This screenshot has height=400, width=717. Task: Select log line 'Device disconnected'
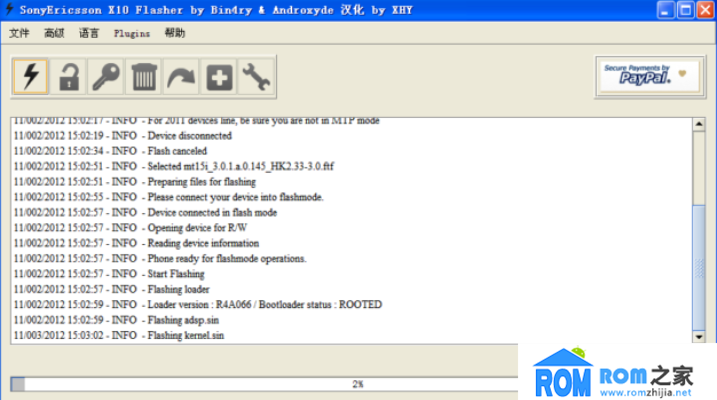click(x=123, y=136)
